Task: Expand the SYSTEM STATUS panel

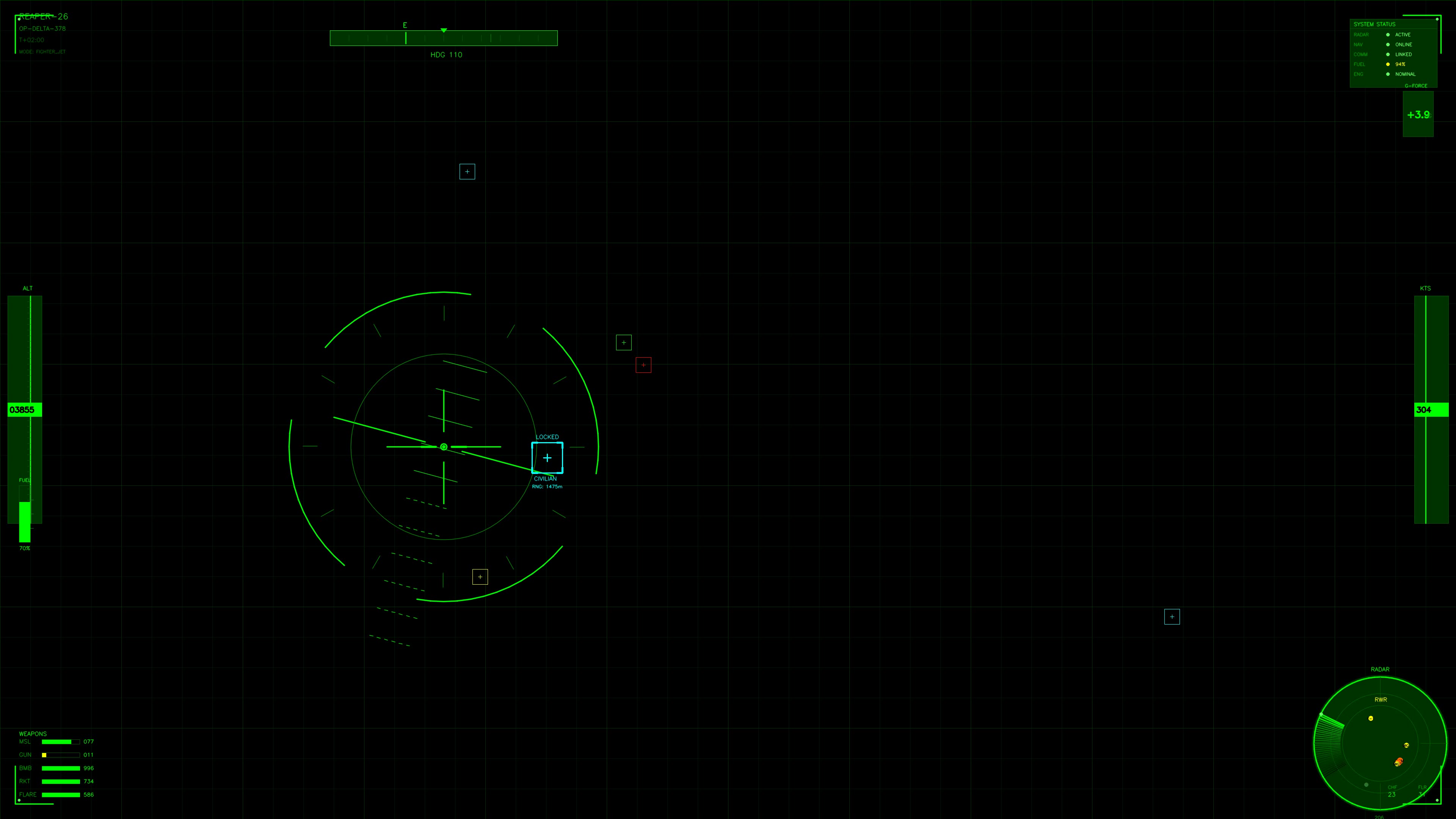Action: [x=1374, y=24]
